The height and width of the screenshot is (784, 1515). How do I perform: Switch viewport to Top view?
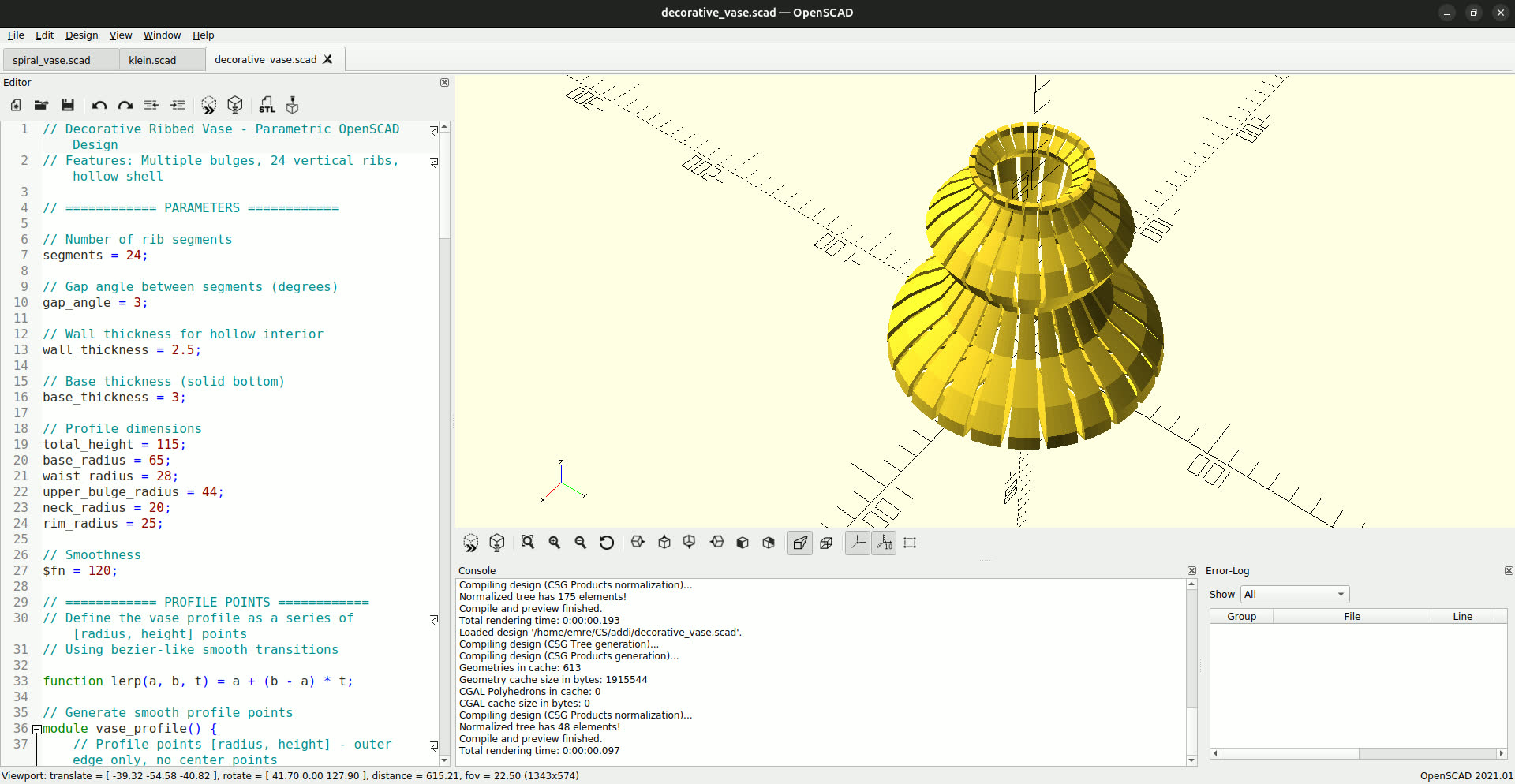(664, 543)
